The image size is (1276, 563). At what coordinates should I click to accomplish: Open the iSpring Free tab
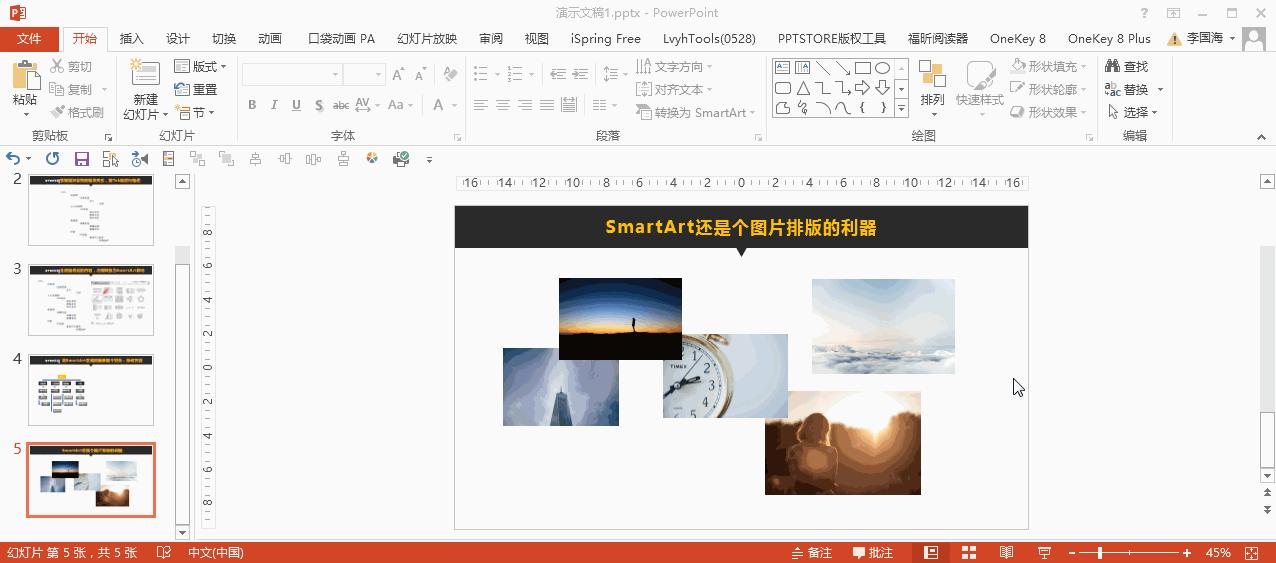606,38
